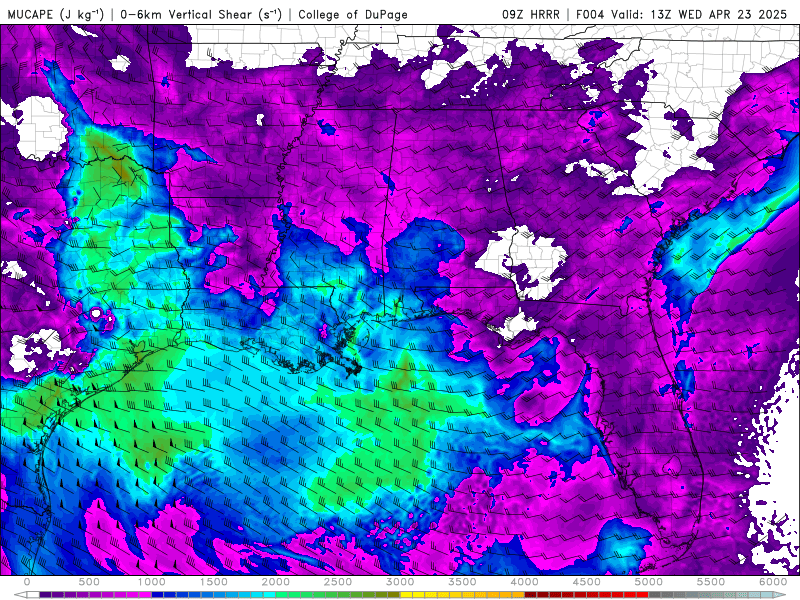
Task: Click the 6000 label on the color scale
Action: click(x=773, y=582)
